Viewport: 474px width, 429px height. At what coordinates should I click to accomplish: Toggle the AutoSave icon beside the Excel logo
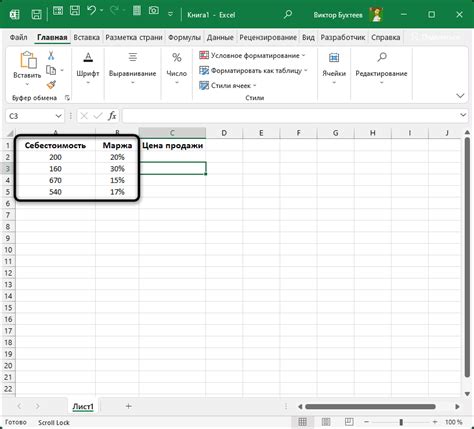point(36,14)
